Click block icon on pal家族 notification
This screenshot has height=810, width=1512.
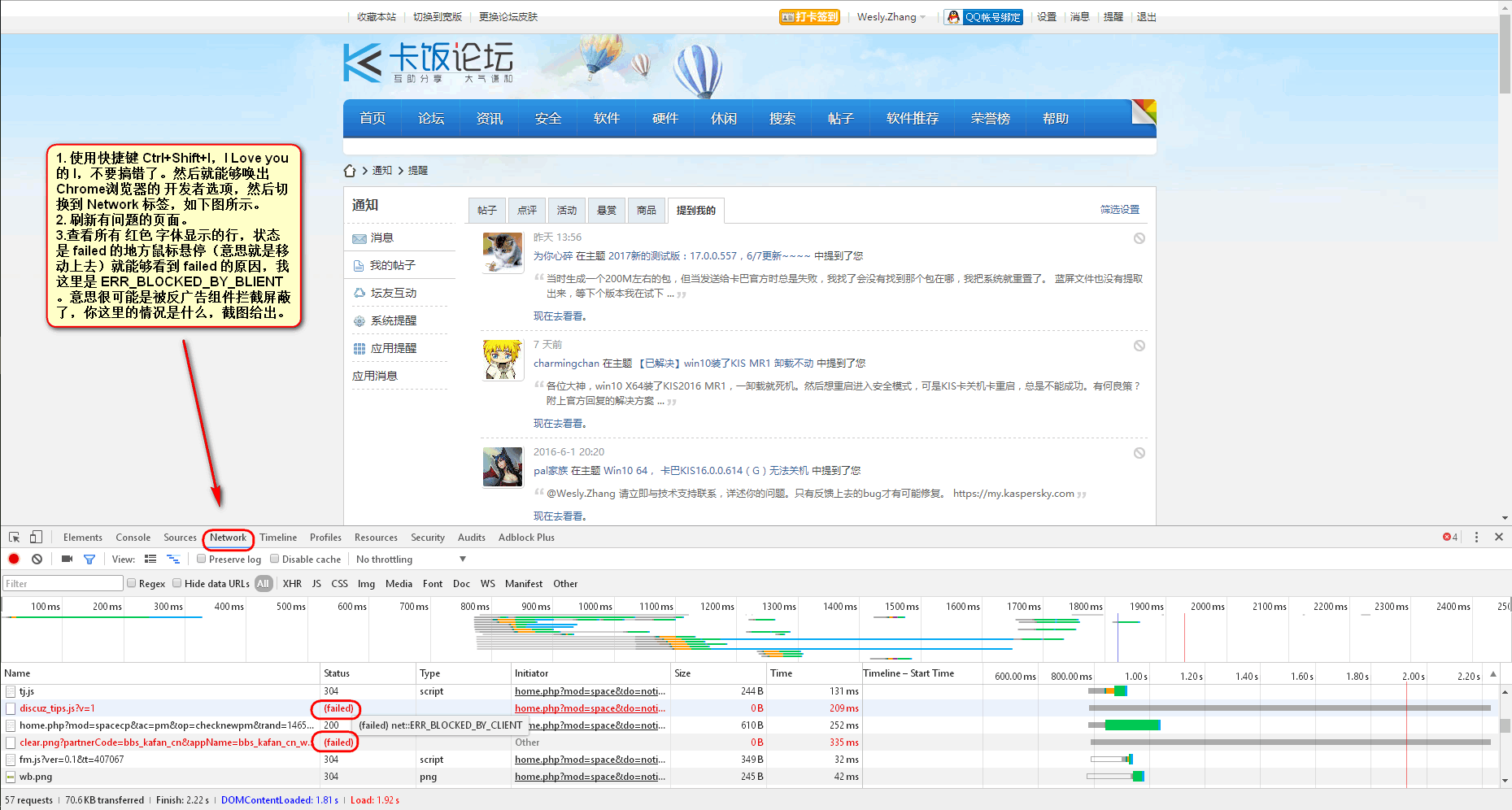tap(1139, 453)
